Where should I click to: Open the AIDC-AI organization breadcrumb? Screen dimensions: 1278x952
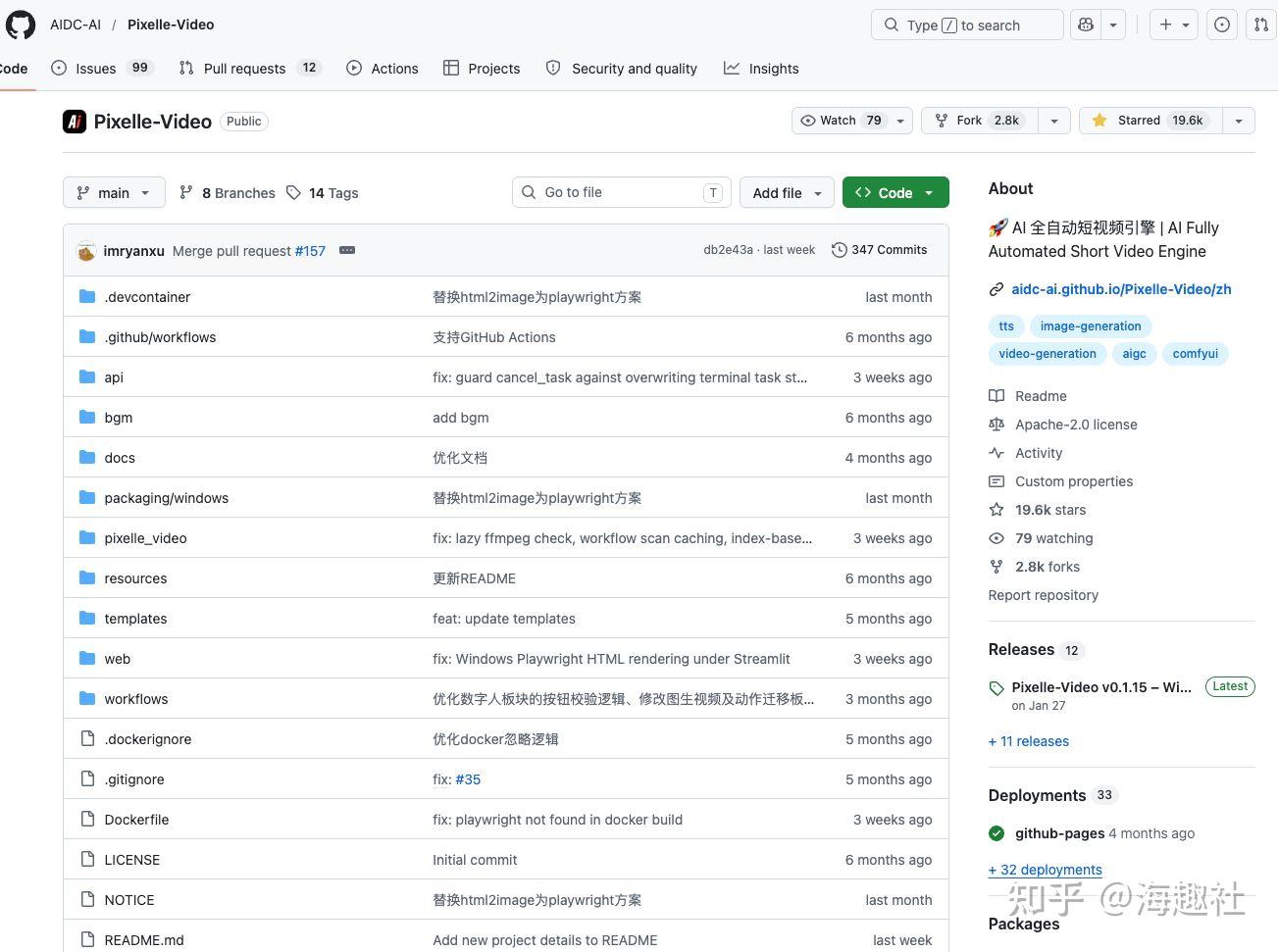[x=76, y=25]
